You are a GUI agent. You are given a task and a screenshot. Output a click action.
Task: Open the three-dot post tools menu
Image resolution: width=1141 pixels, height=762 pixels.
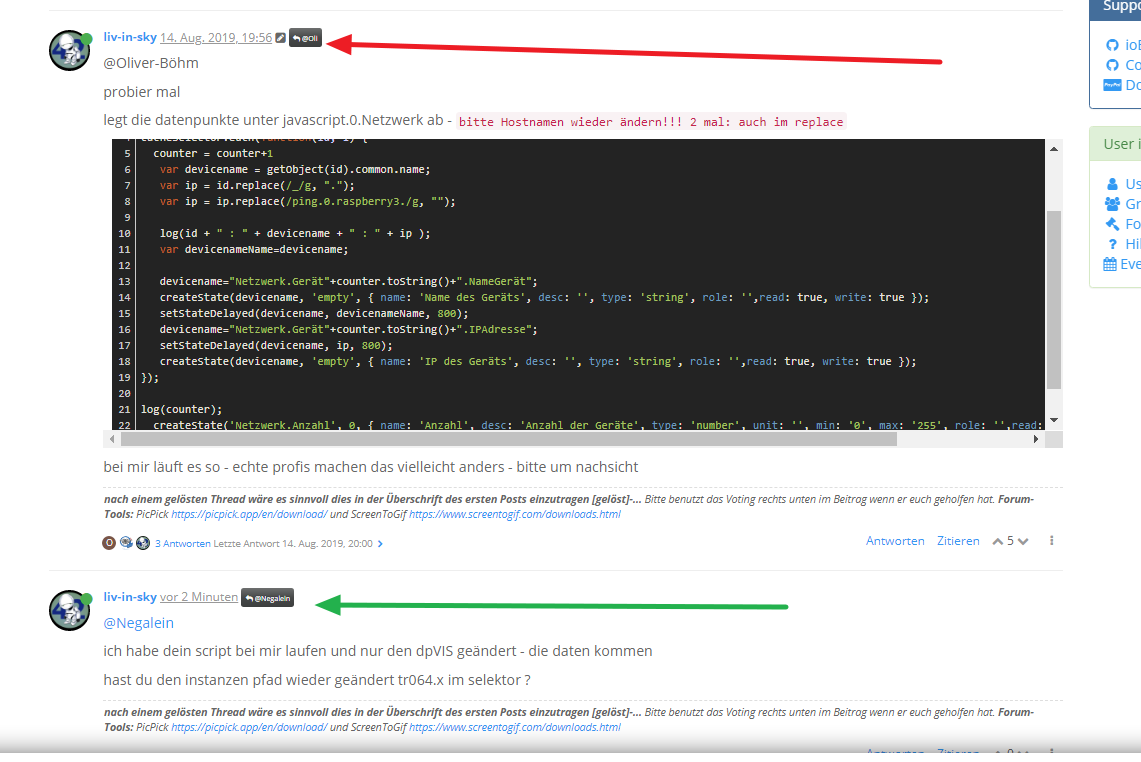pos(1052,541)
